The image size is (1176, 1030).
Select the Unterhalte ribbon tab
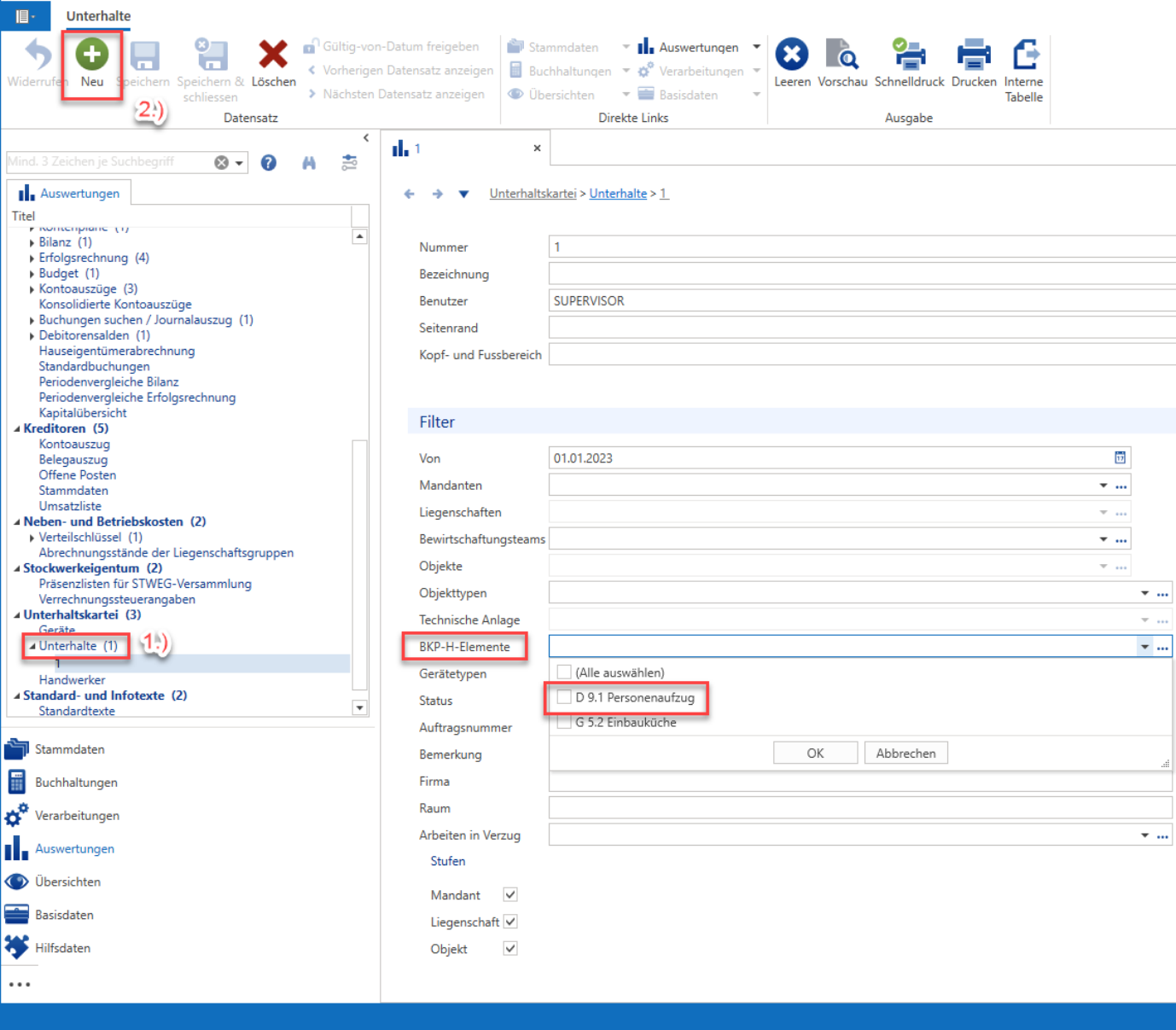tap(98, 16)
